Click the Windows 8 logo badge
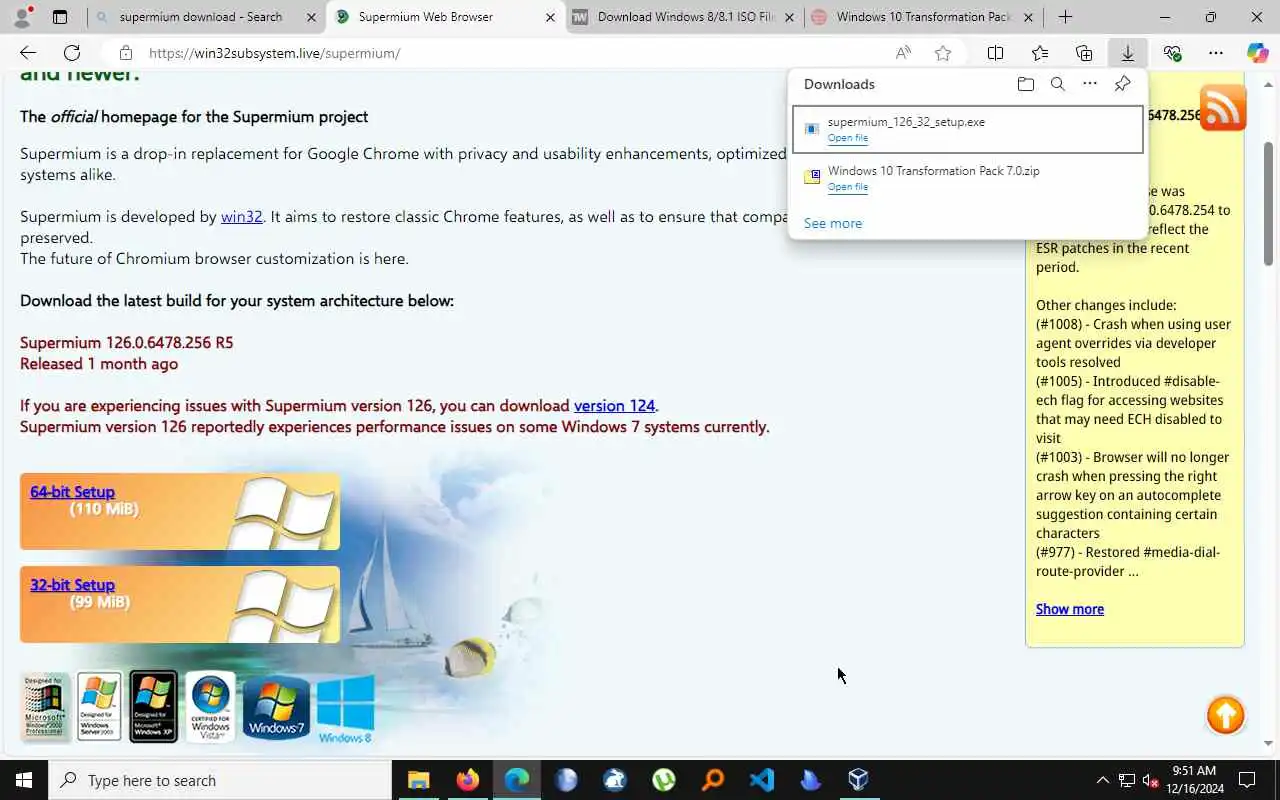Viewport: 1280px width, 800px height. click(x=345, y=709)
